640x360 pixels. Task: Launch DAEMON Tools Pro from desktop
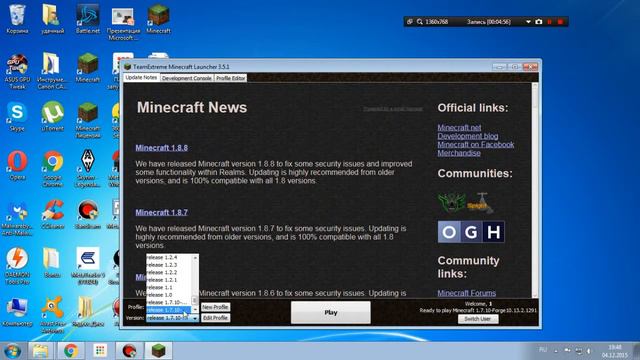pyautogui.click(x=17, y=266)
